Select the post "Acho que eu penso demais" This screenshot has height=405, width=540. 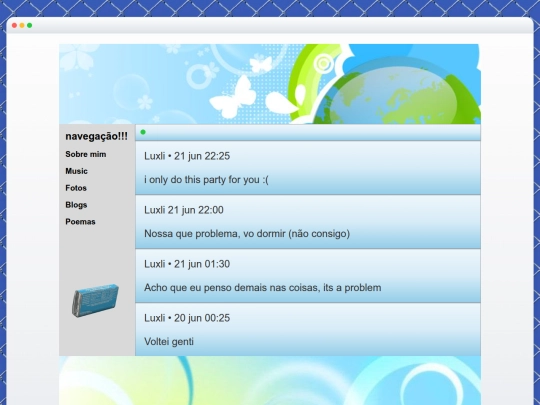[308, 276]
